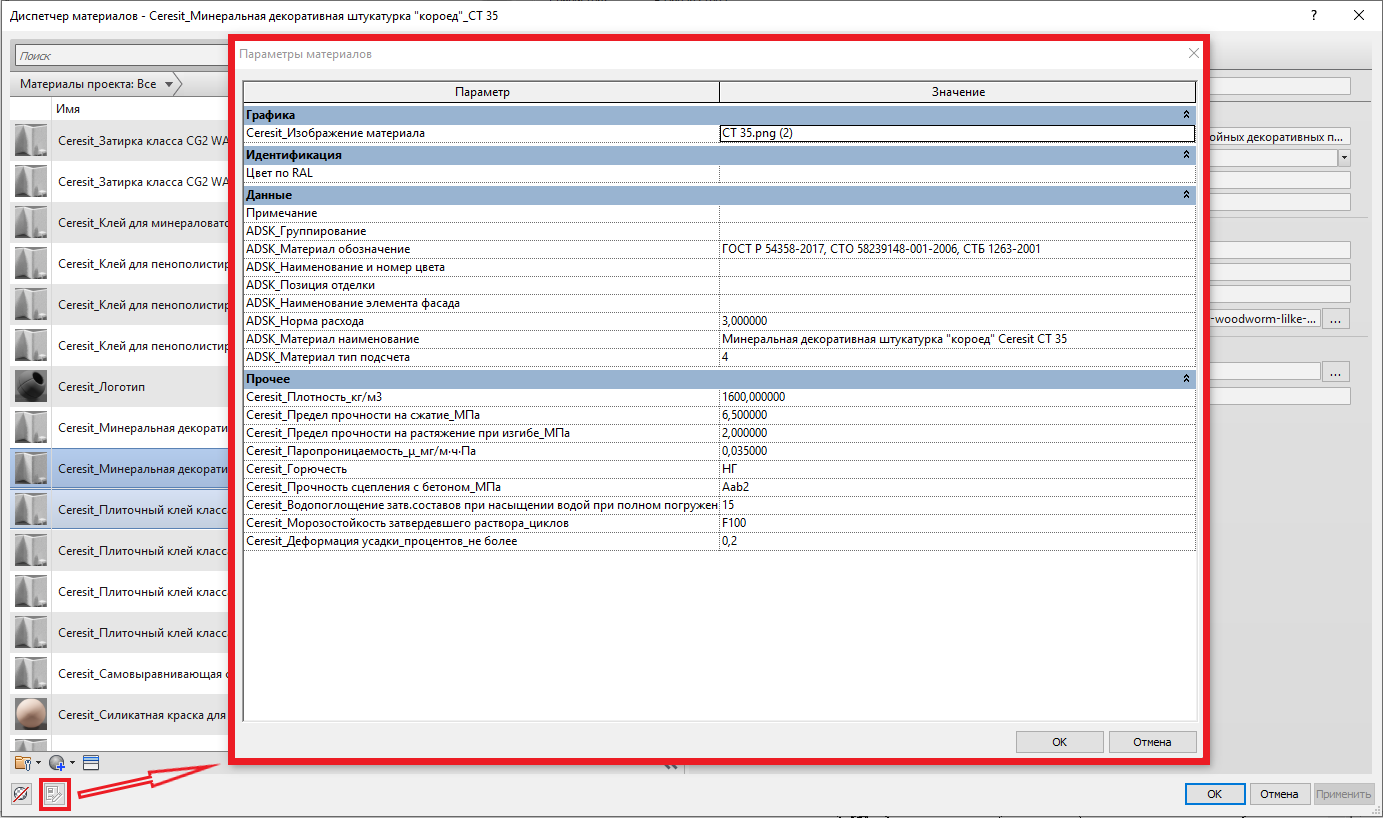Click the empty 'ADSK_Группирование' value cell
This screenshot has width=1383, height=818.
pyautogui.click(x=957, y=231)
